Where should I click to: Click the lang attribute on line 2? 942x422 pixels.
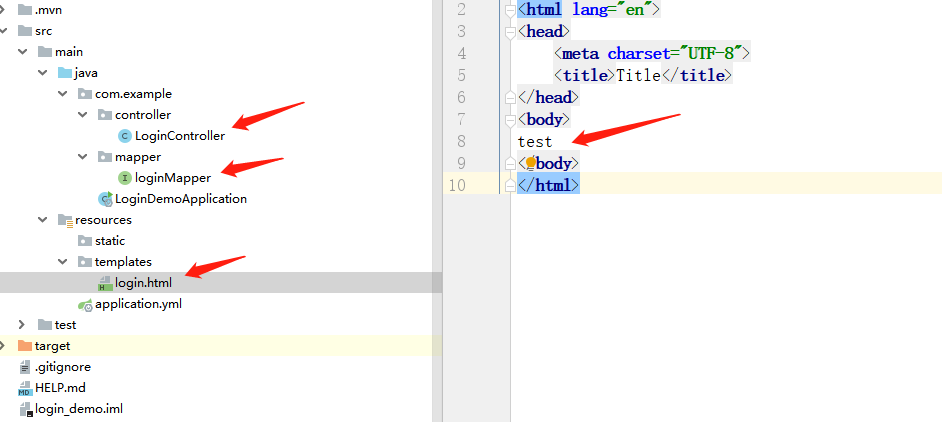pos(590,10)
